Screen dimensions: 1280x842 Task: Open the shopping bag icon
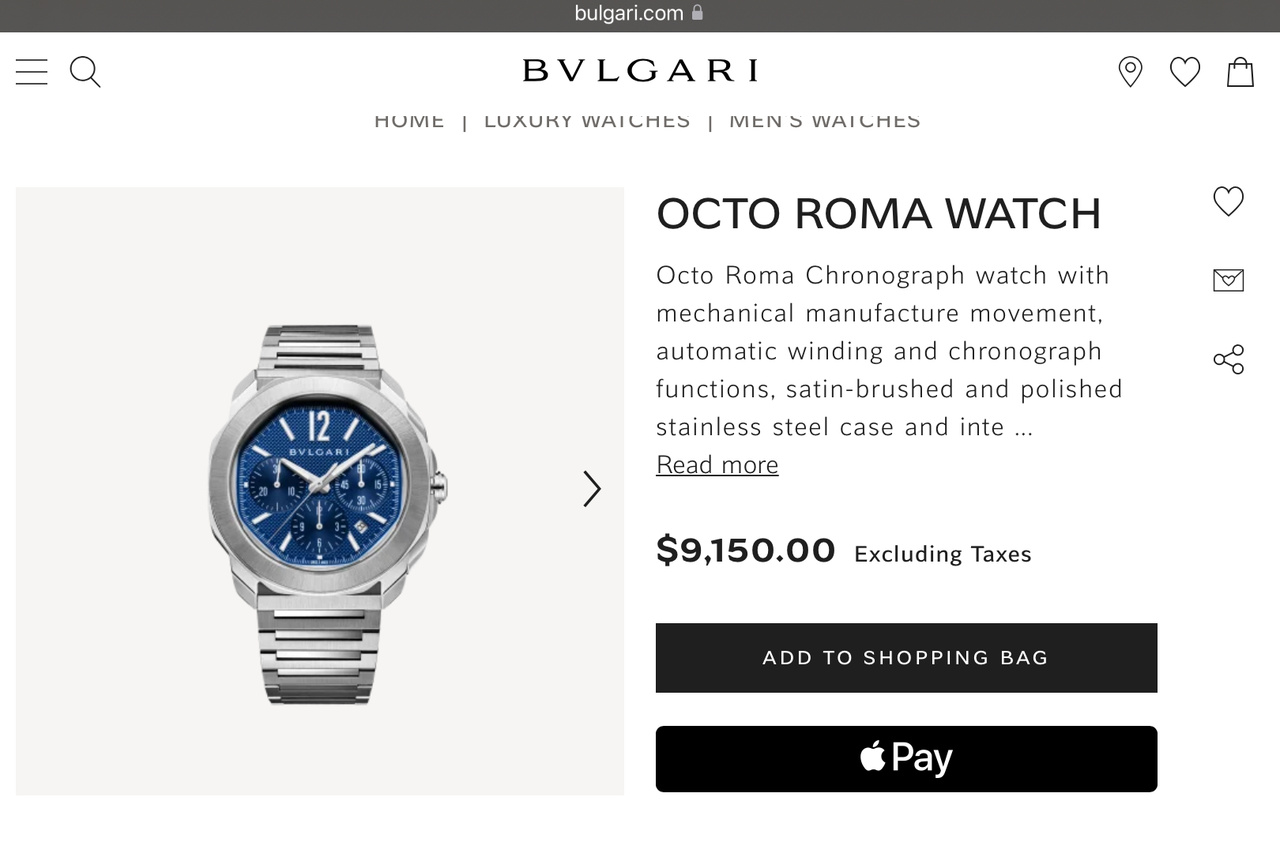pos(1240,72)
